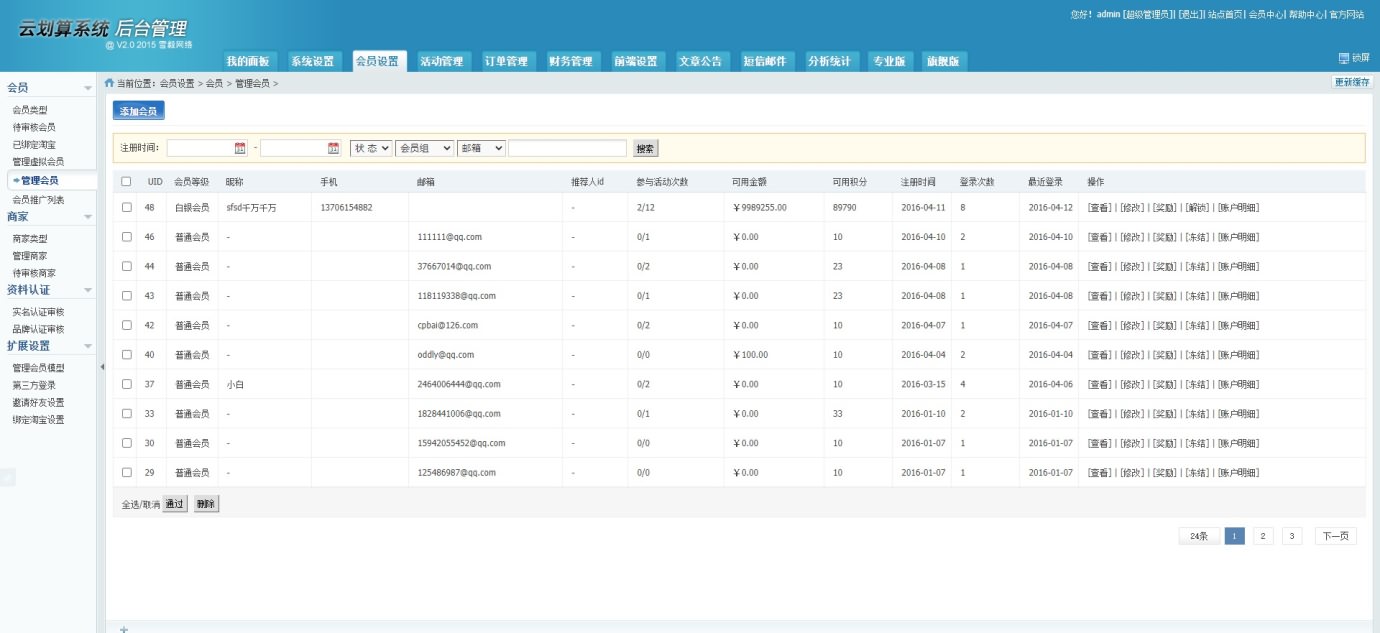This screenshot has width=1380, height=633.
Task: Collapse the 商家 sidebar section arrow
Action: pyautogui.click(x=88, y=217)
